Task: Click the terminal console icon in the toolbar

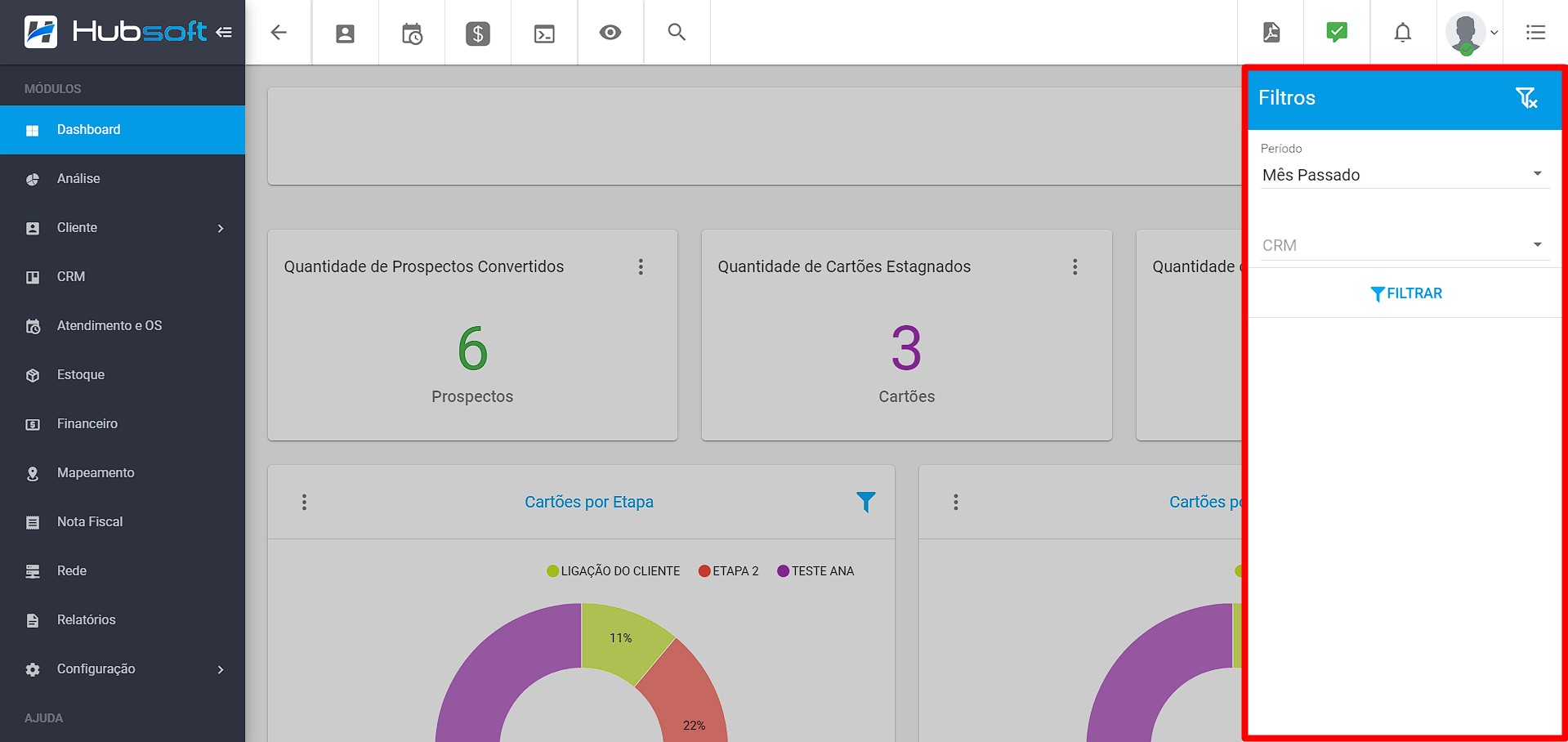Action: click(x=543, y=32)
